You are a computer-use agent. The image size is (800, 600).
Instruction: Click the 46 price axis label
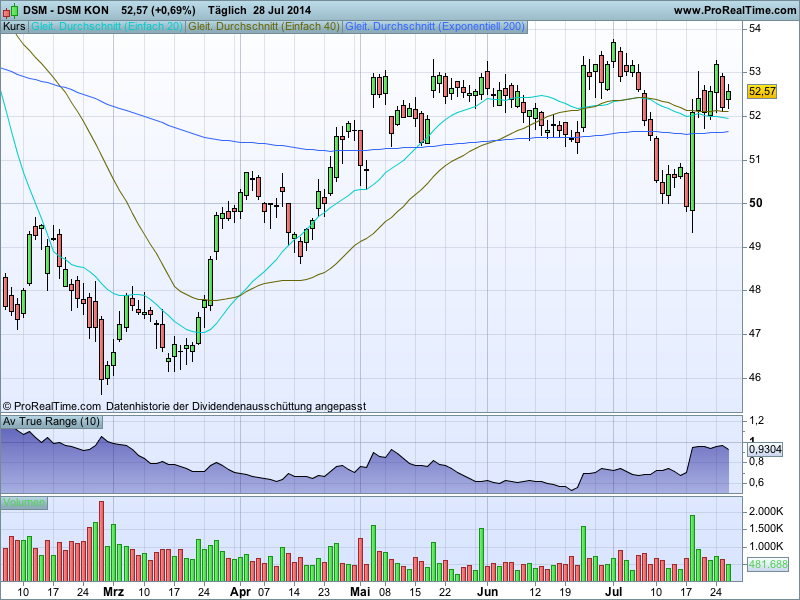755,378
